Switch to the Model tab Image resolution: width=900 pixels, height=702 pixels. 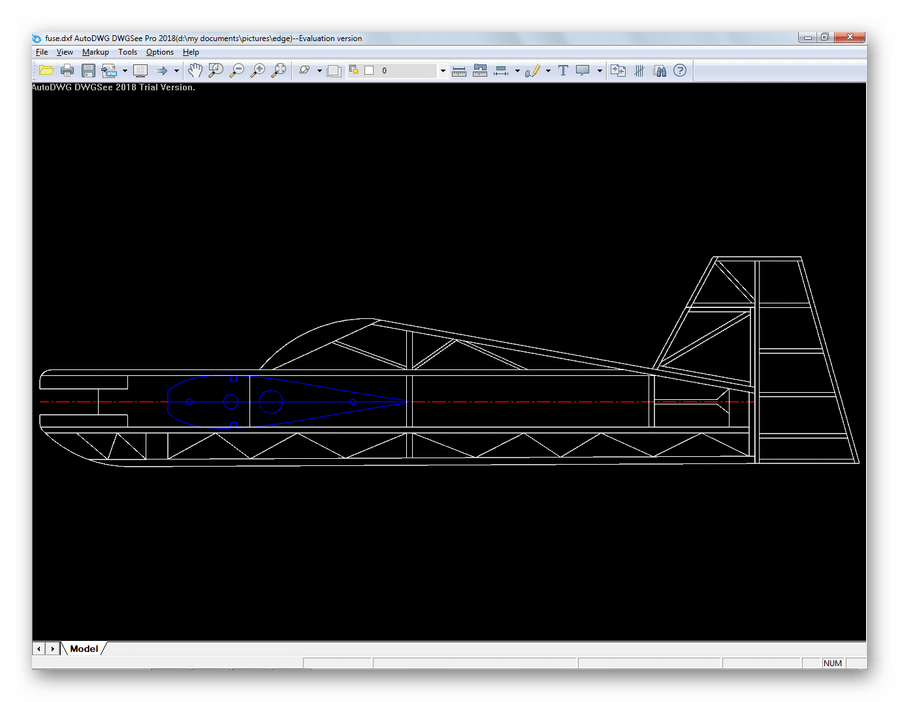click(84, 649)
